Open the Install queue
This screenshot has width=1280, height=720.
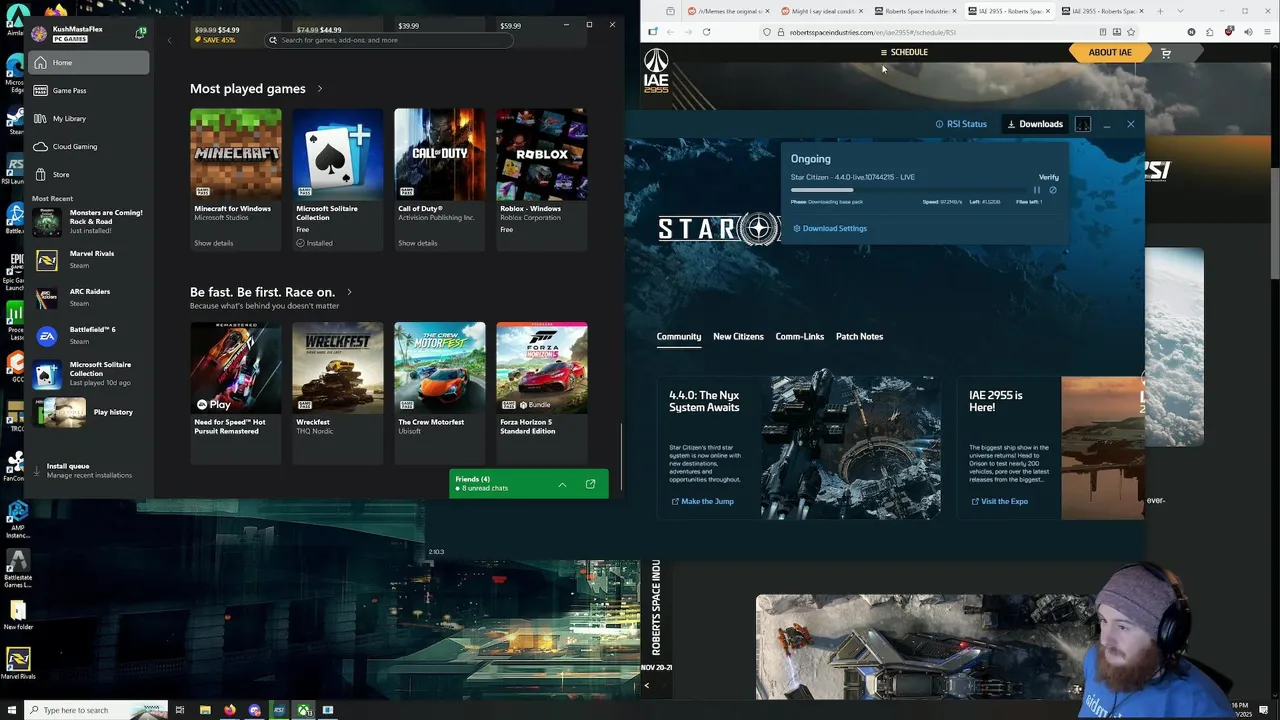[89, 470]
